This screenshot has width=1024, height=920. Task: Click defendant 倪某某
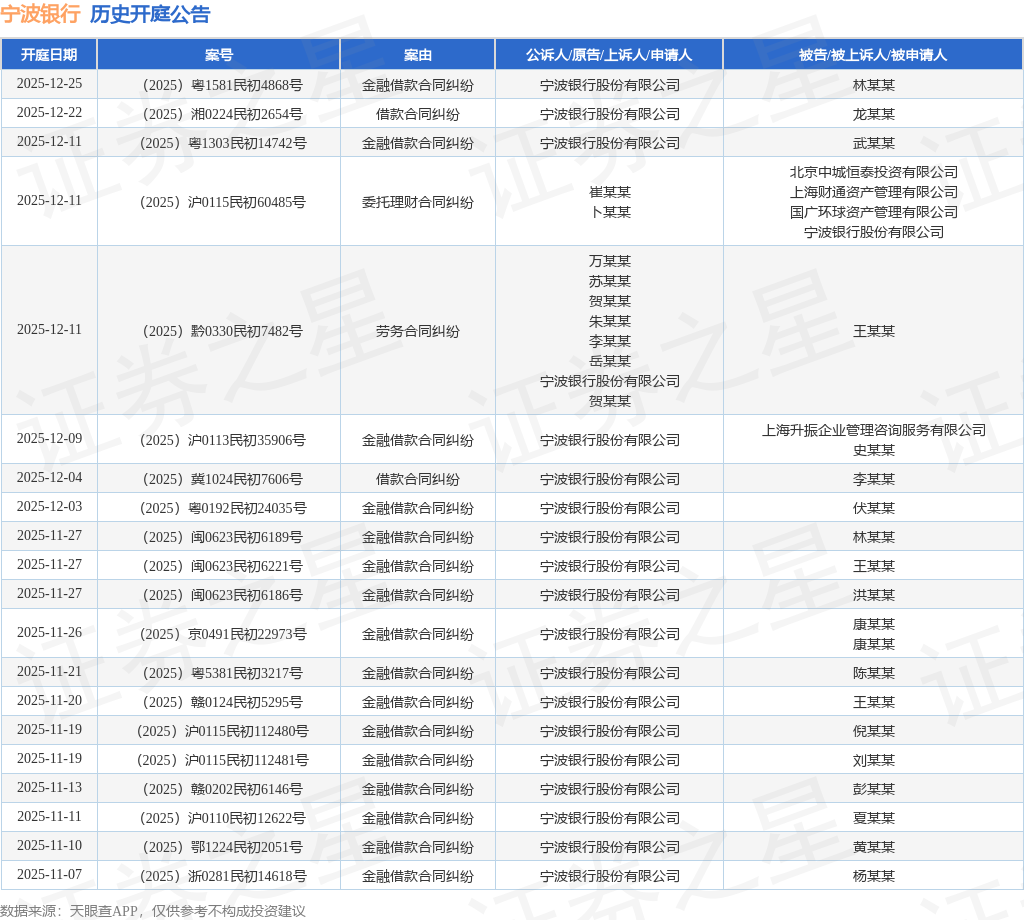874,731
